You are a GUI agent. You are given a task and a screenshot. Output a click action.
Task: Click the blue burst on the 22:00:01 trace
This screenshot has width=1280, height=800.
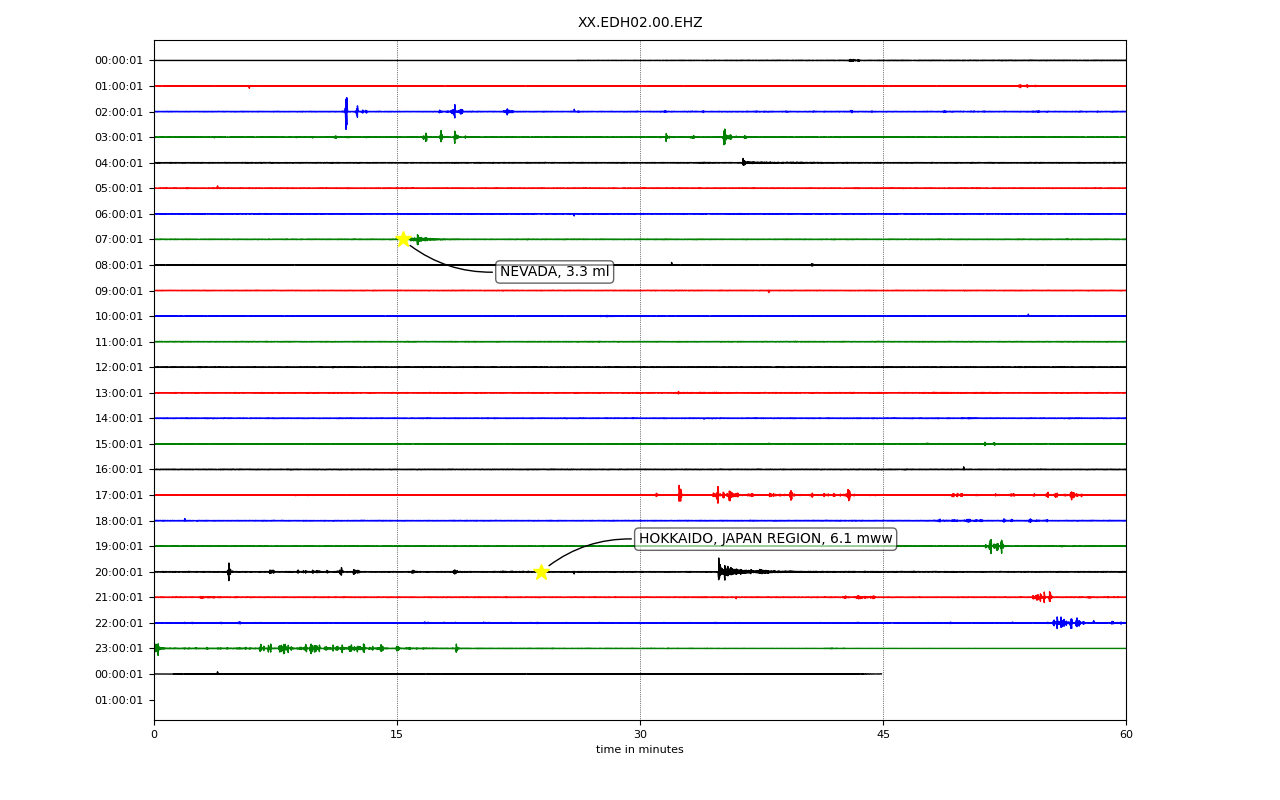point(1069,622)
